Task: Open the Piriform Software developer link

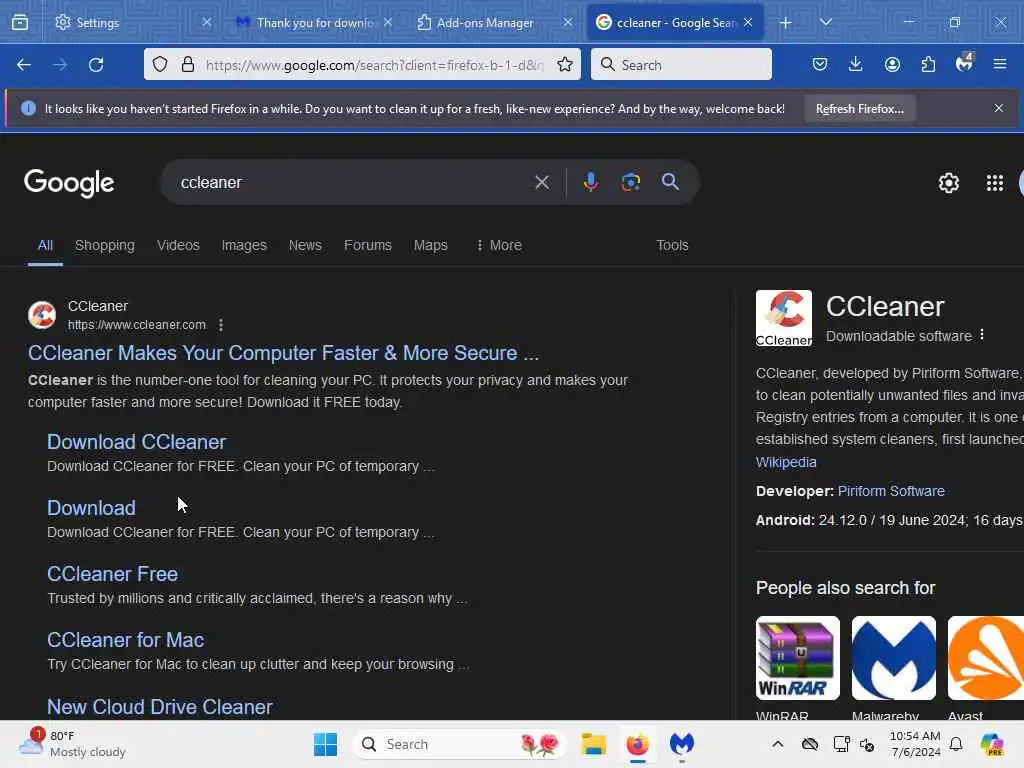Action: pyautogui.click(x=891, y=491)
